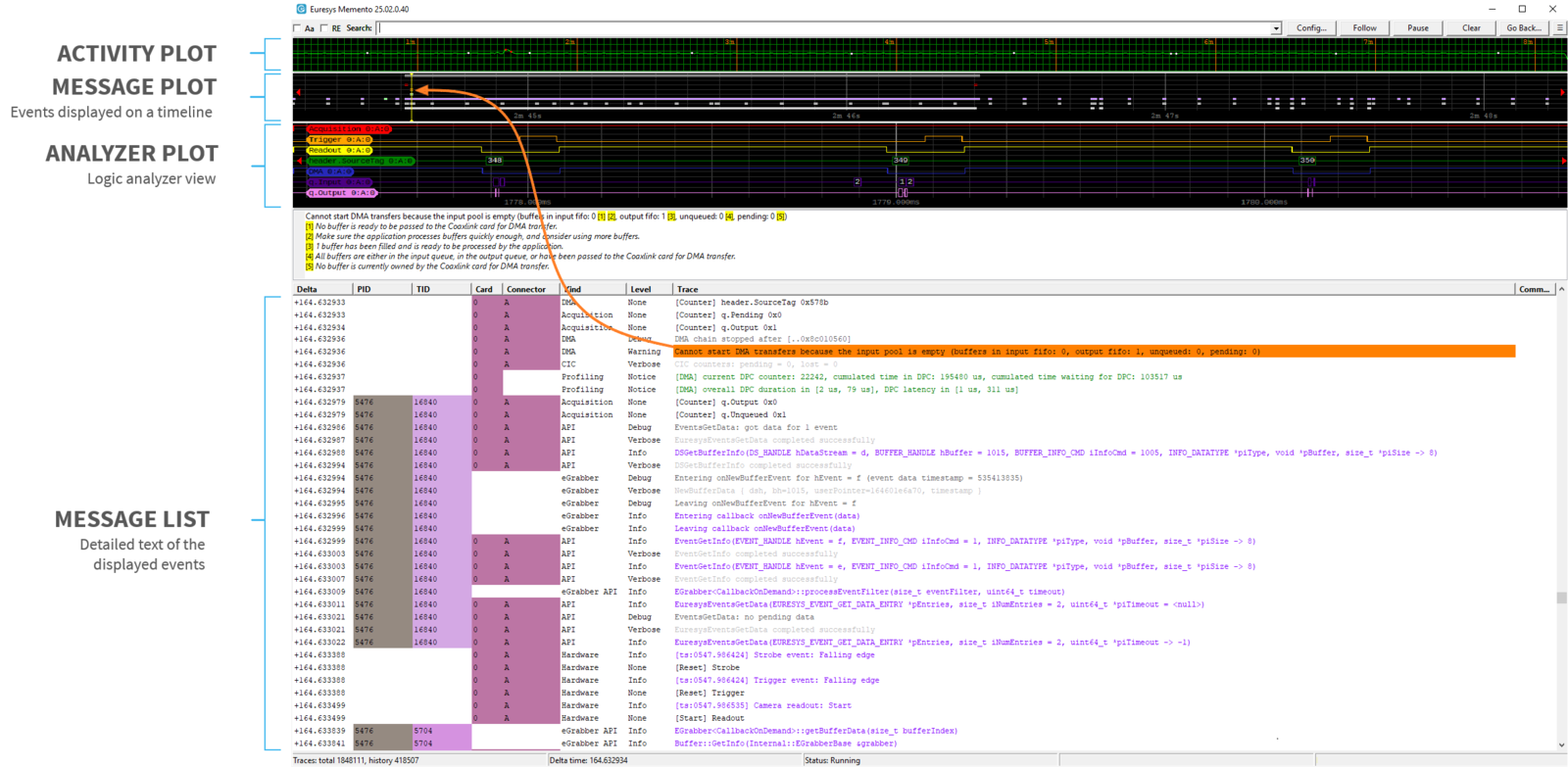Click the message list scrollbar down arrow
This screenshot has width=1568, height=767.
[x=1561, y=745]
